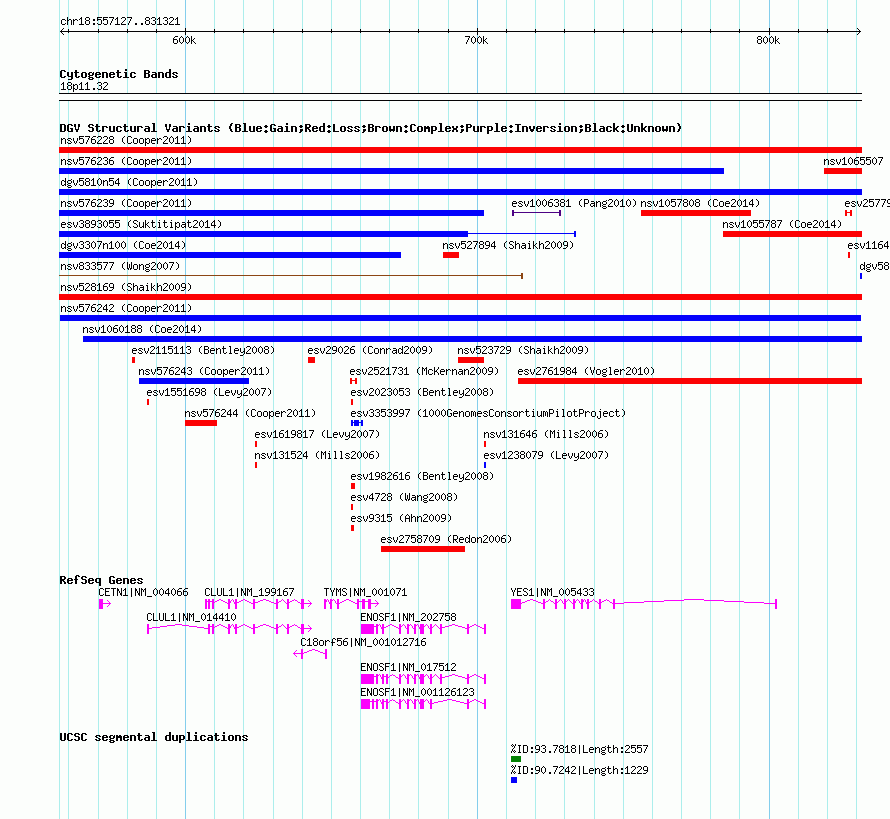The image size is (890, 819).
Task: Click the esv3893055 (Suktitipat2014) label
Action: [x=141, y=224]
